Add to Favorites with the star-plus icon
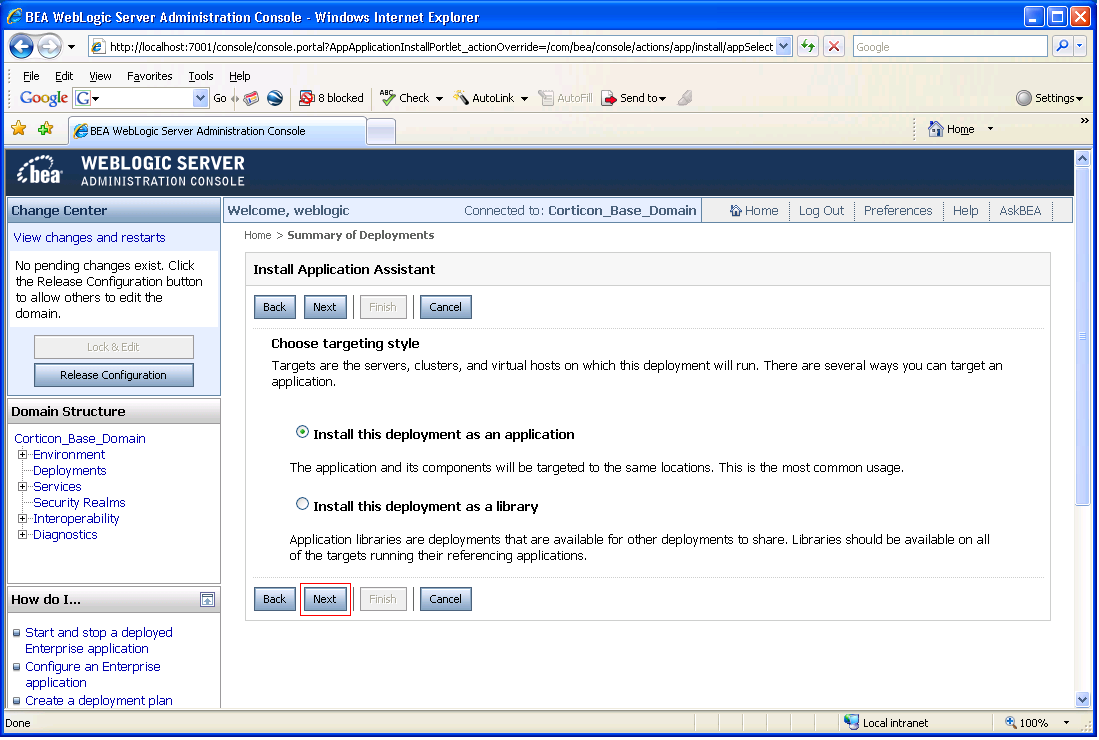The height and width of the screenshot is (740, 1099). click(x=46, y=129)
